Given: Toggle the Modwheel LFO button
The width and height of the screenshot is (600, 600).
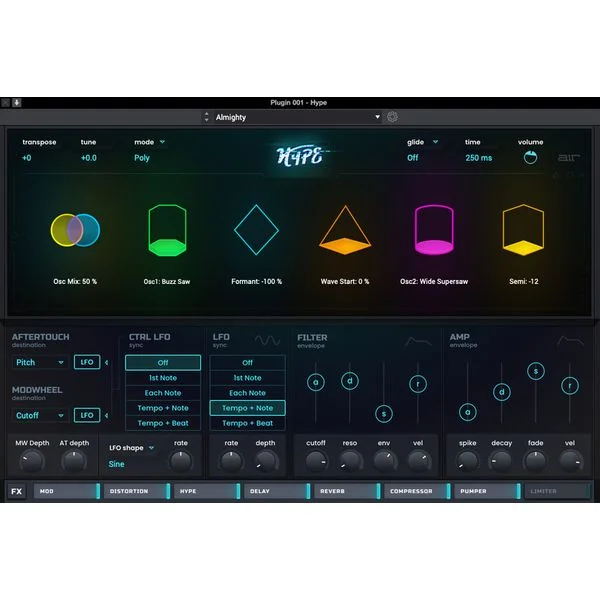Looking at the screenshot, I should coord(87,415).
